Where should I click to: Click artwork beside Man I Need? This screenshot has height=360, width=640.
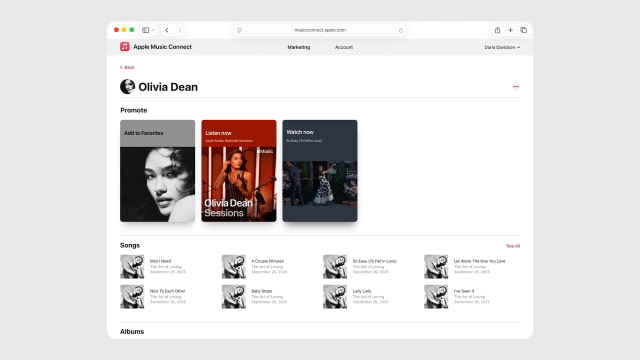pyautogui.click(x=132, y=267)
